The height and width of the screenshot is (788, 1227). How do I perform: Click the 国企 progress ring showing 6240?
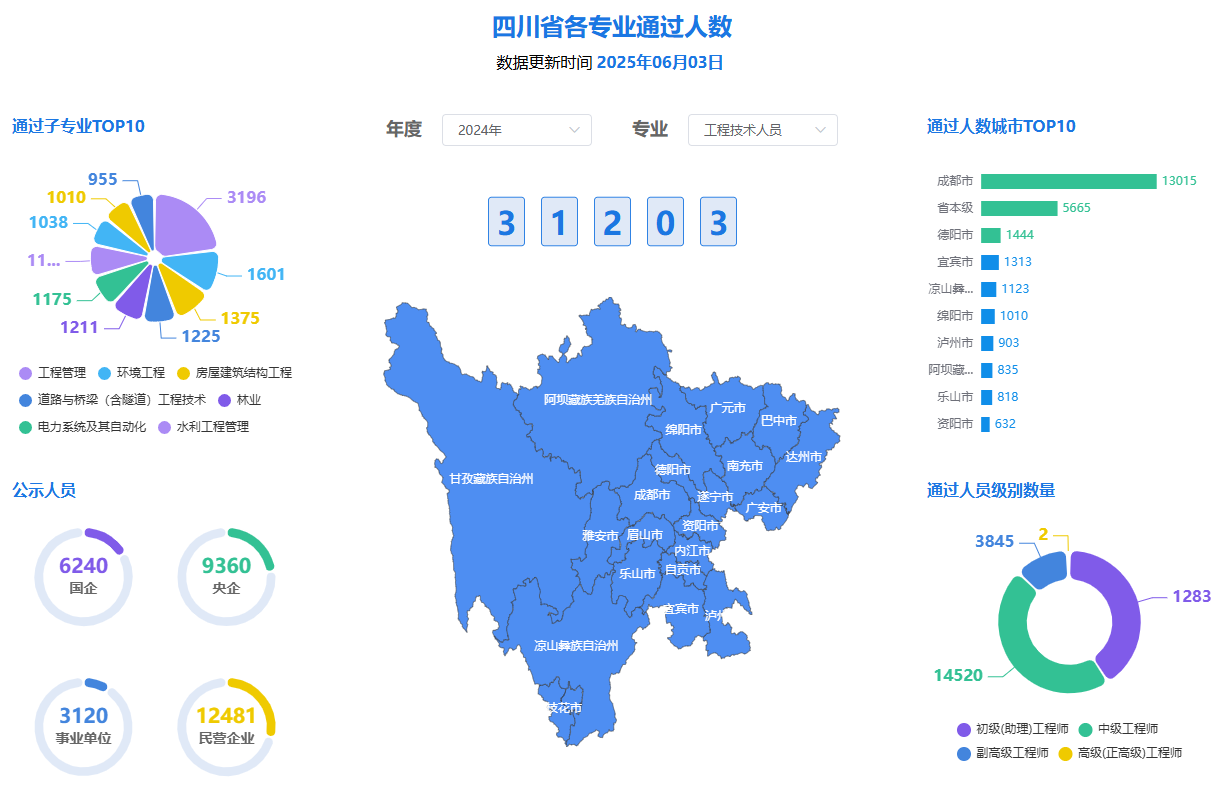click(x=83, y=575)
